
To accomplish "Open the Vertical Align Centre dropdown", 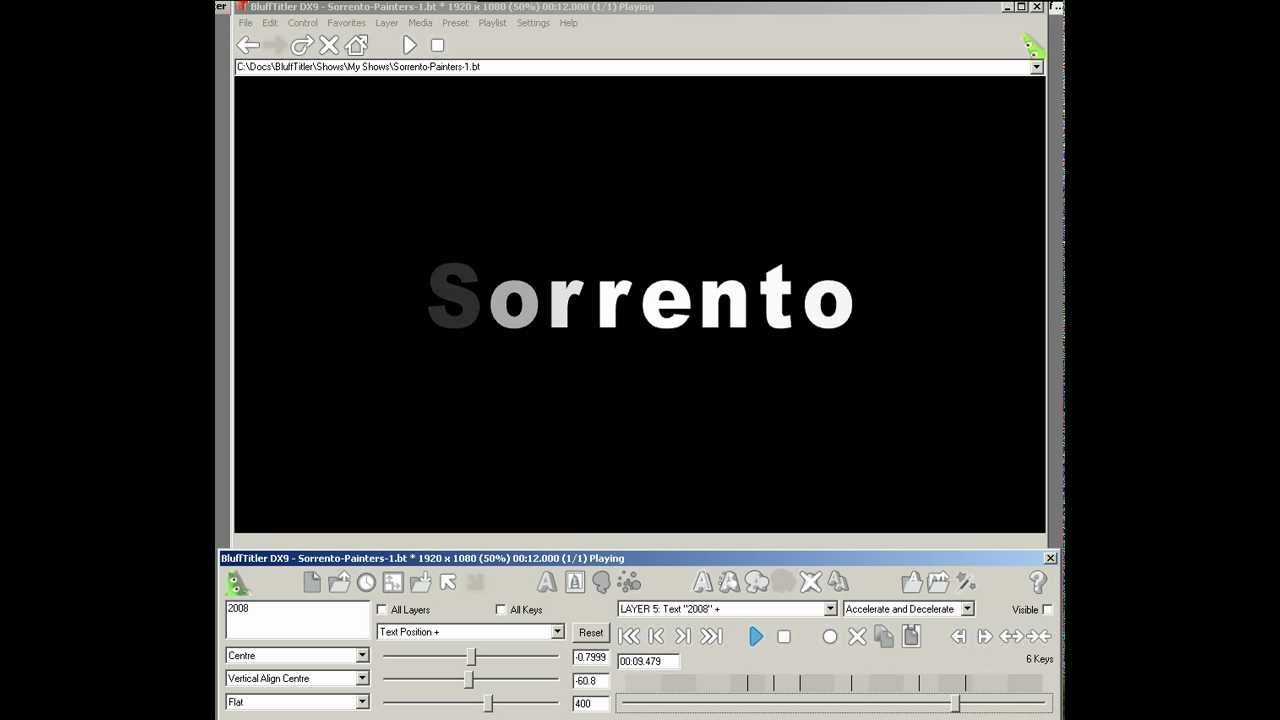I will click(x=362, y=679).
